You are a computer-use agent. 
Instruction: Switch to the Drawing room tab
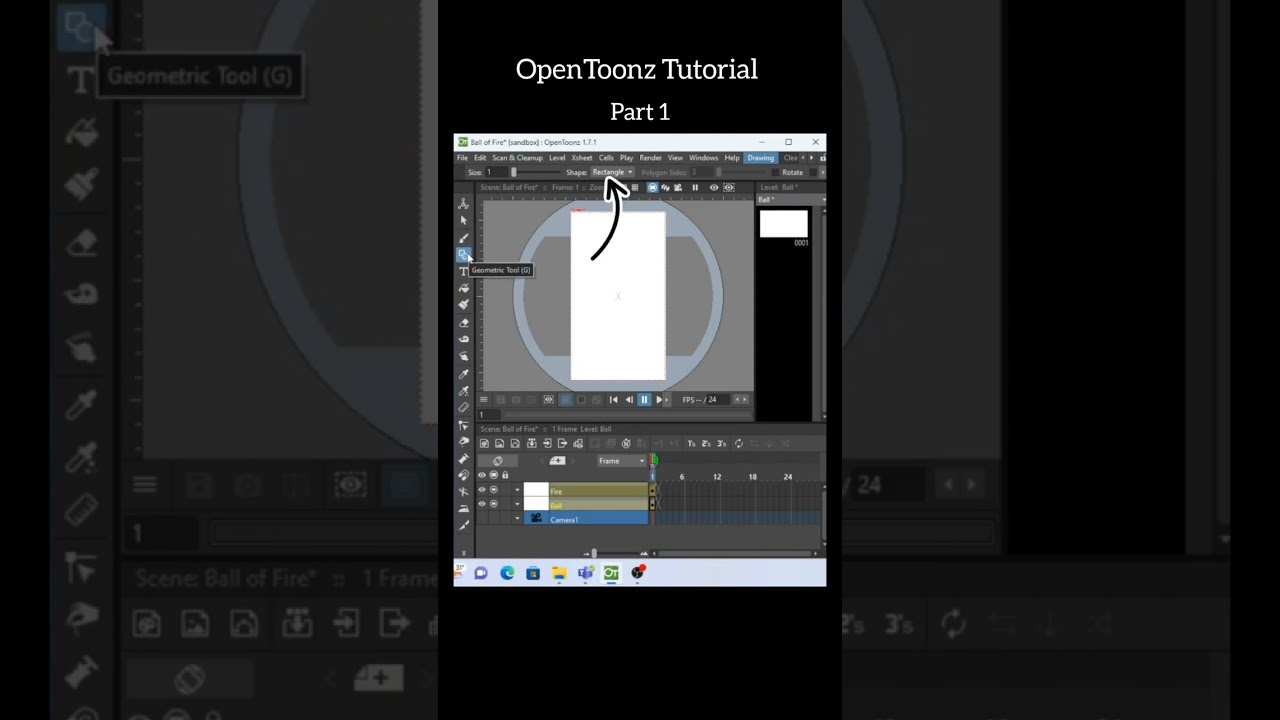761,158
